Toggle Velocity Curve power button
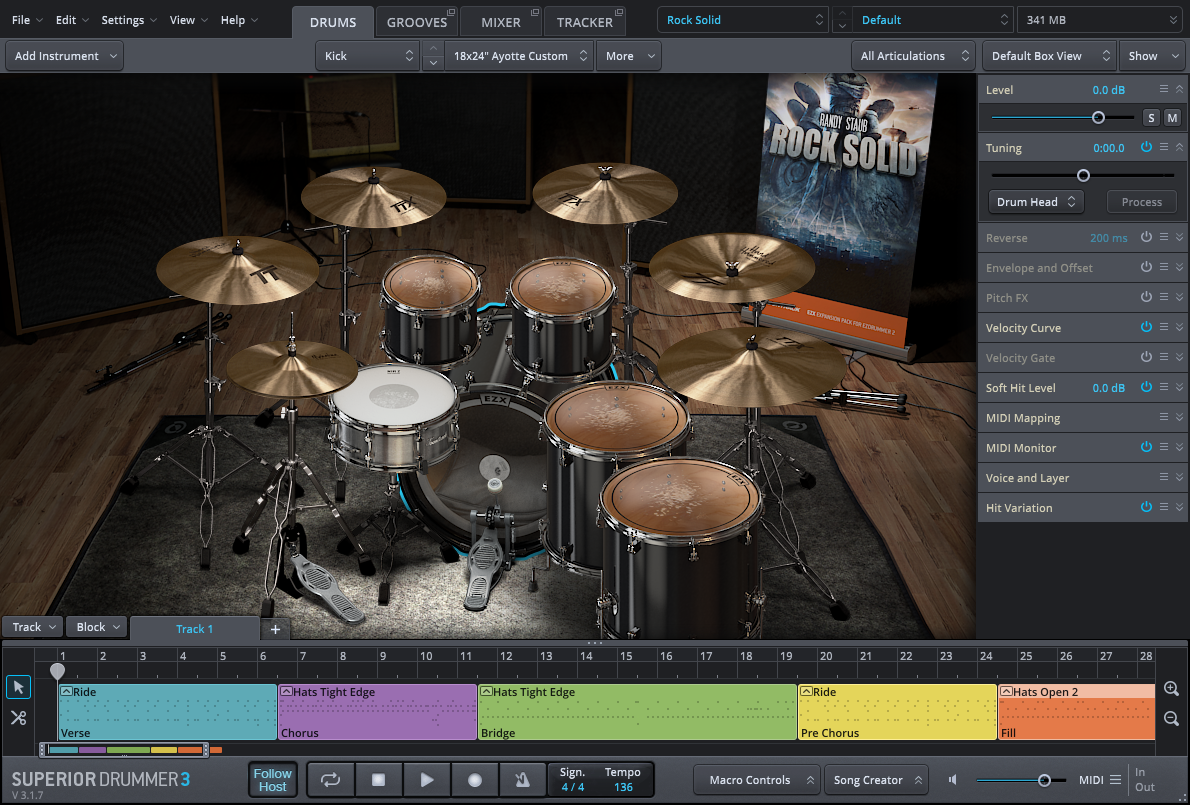 [1146, 327]
